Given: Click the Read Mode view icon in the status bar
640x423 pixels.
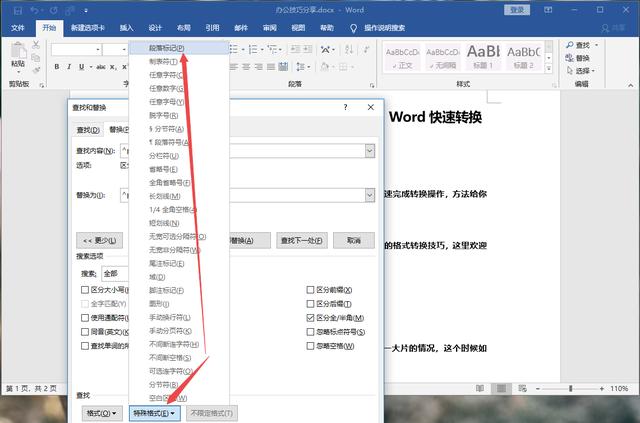Looking at the screenshot, I should pos(480,388).
